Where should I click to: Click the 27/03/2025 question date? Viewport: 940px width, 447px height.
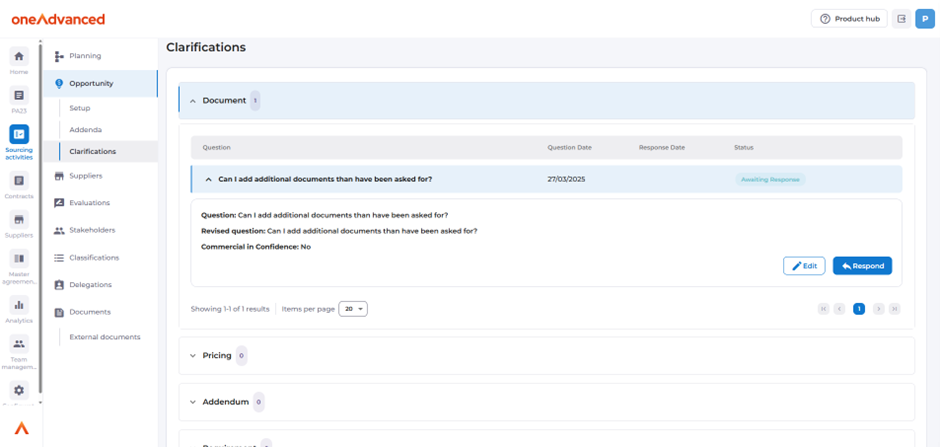pos(566,179)
